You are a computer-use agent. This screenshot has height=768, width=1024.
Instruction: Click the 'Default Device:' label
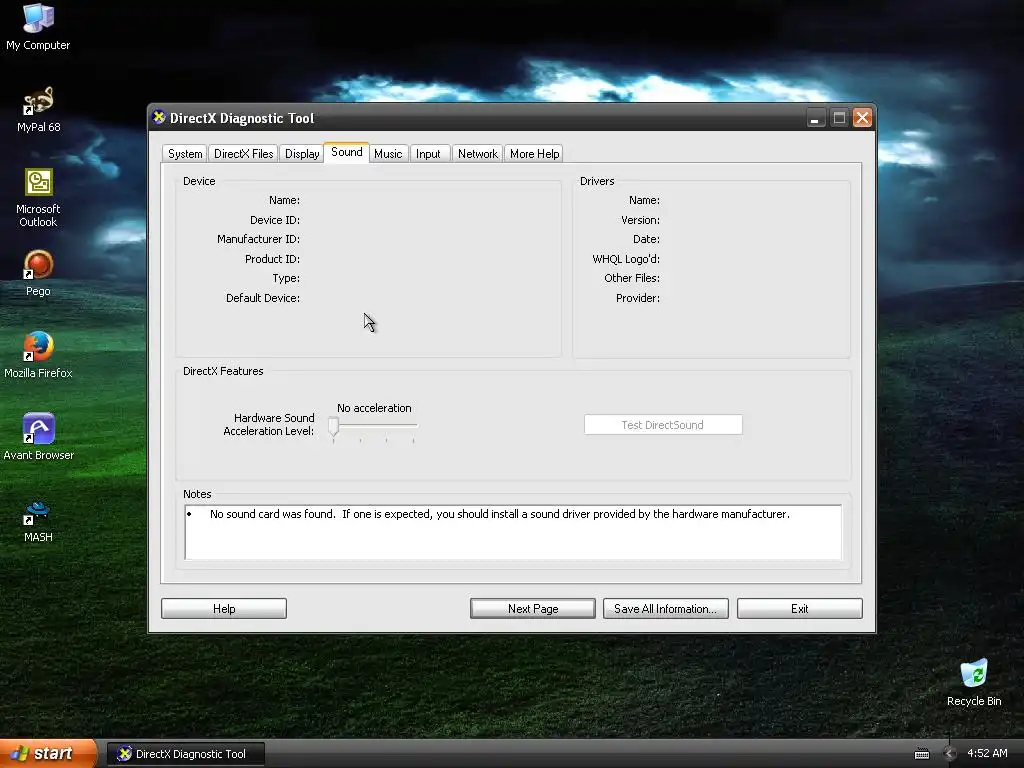[x=263, y=298]
